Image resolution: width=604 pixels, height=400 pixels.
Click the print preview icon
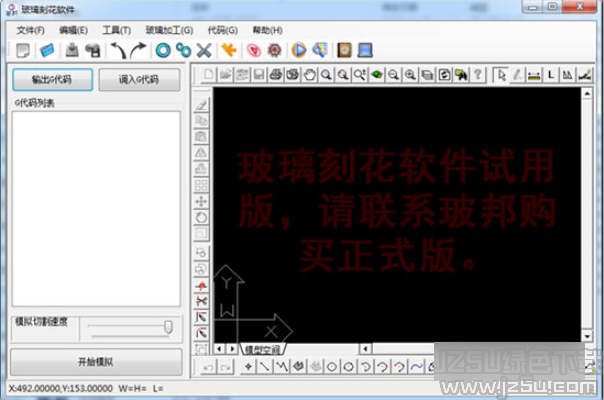tap(293, 74)
